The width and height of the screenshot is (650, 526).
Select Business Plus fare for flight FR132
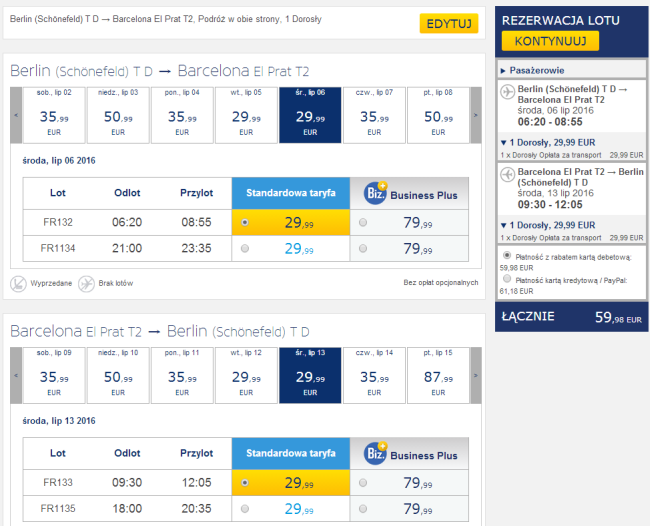pos(363,223)
